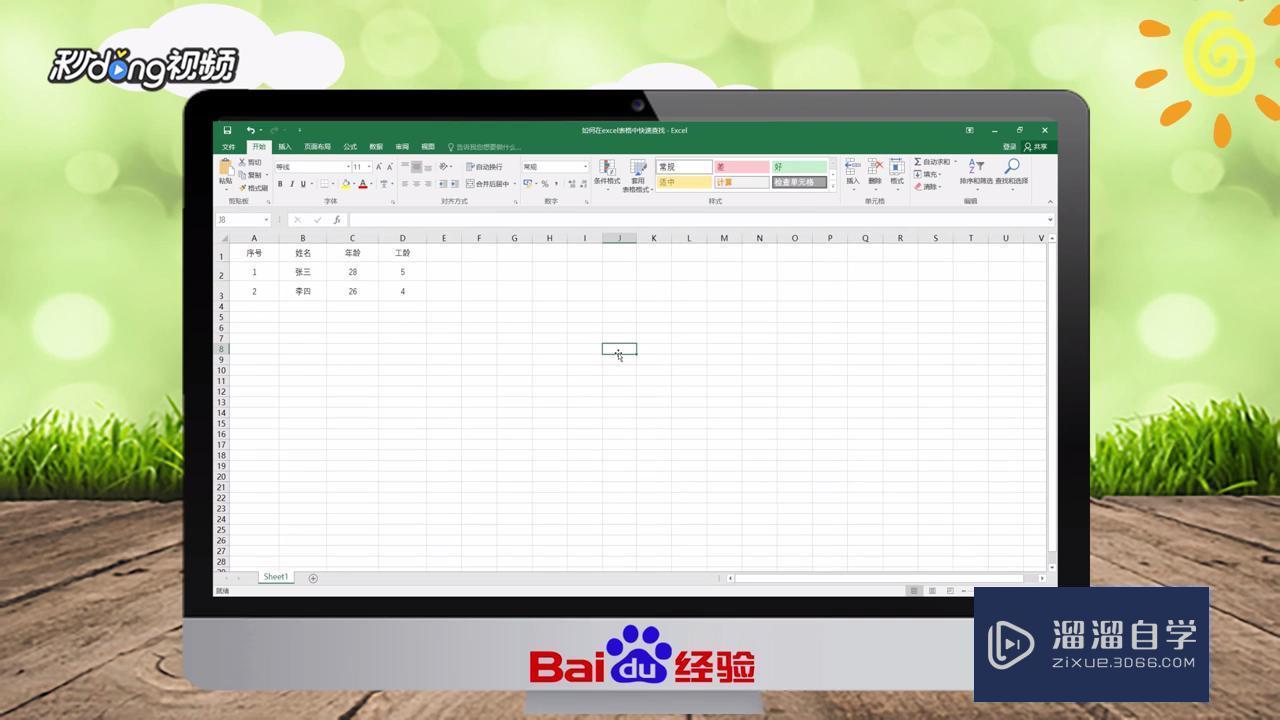
Task: Apply the Normal (常规) cell style
Action: (684, 167)
